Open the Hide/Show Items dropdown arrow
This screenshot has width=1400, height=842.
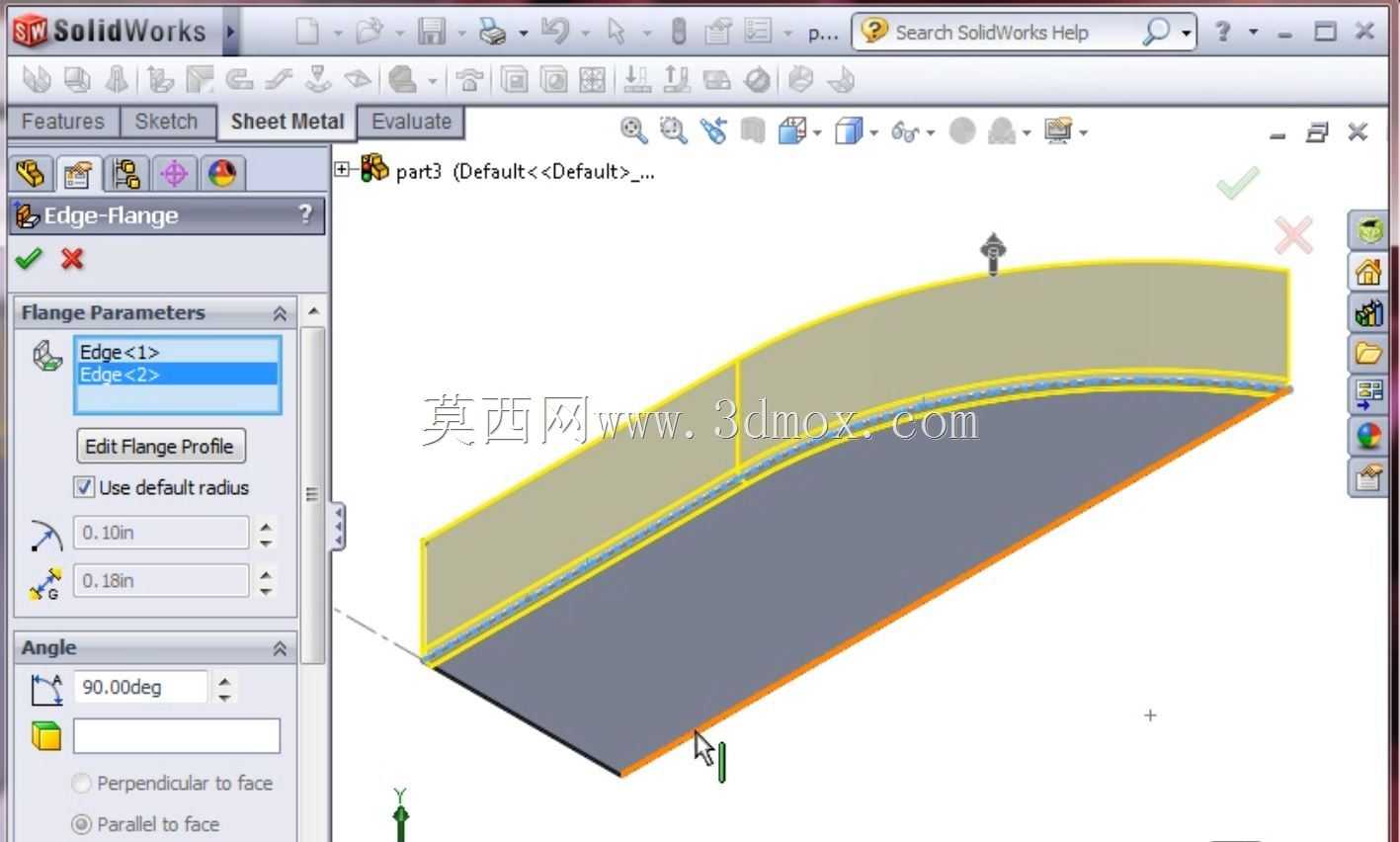pos(932,132)
